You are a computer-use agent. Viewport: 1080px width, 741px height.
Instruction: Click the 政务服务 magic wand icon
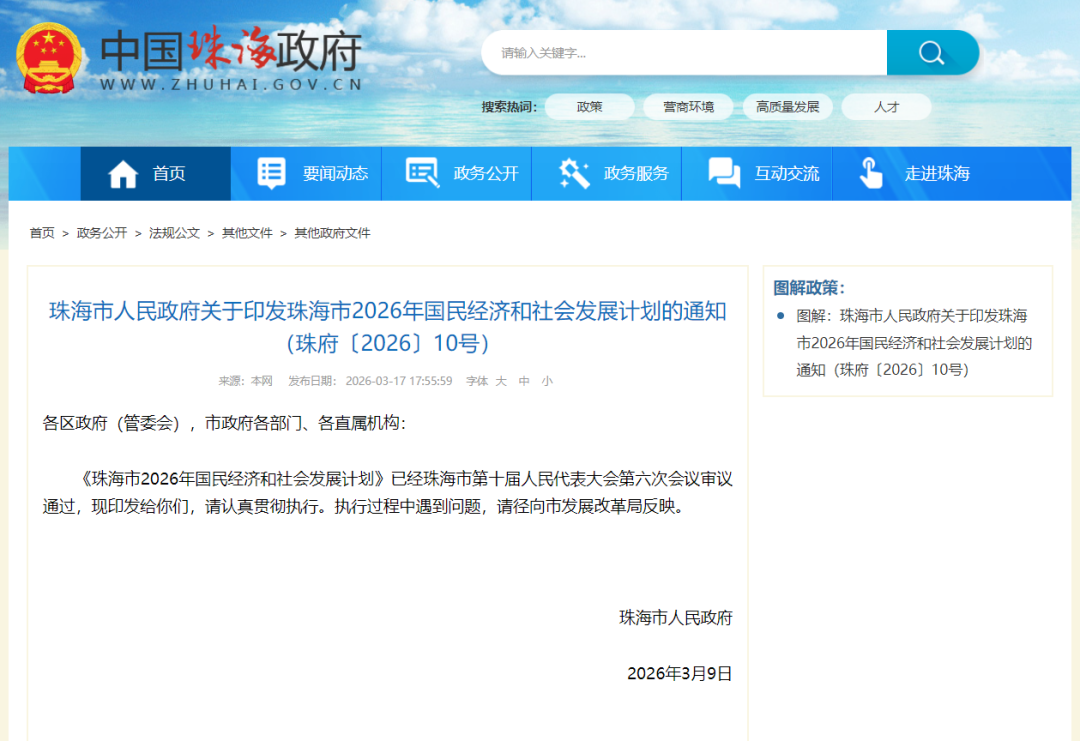(x=573, y=172)
